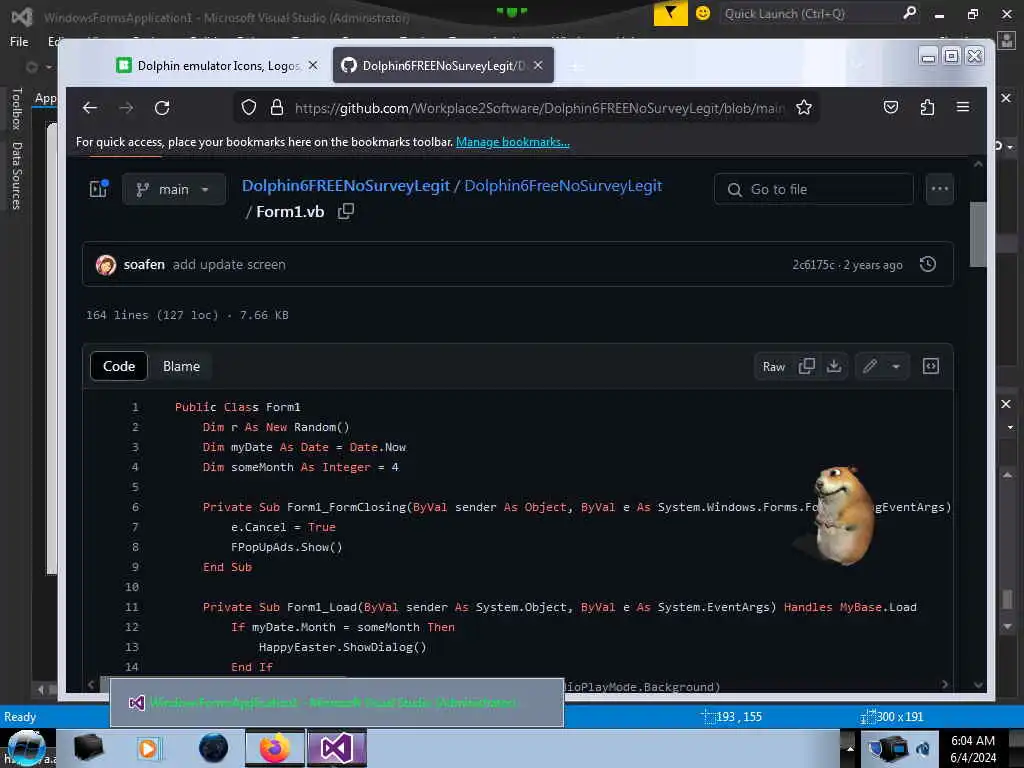Click the Go to file search field
1024x768 pixels.
pos(814,189)
